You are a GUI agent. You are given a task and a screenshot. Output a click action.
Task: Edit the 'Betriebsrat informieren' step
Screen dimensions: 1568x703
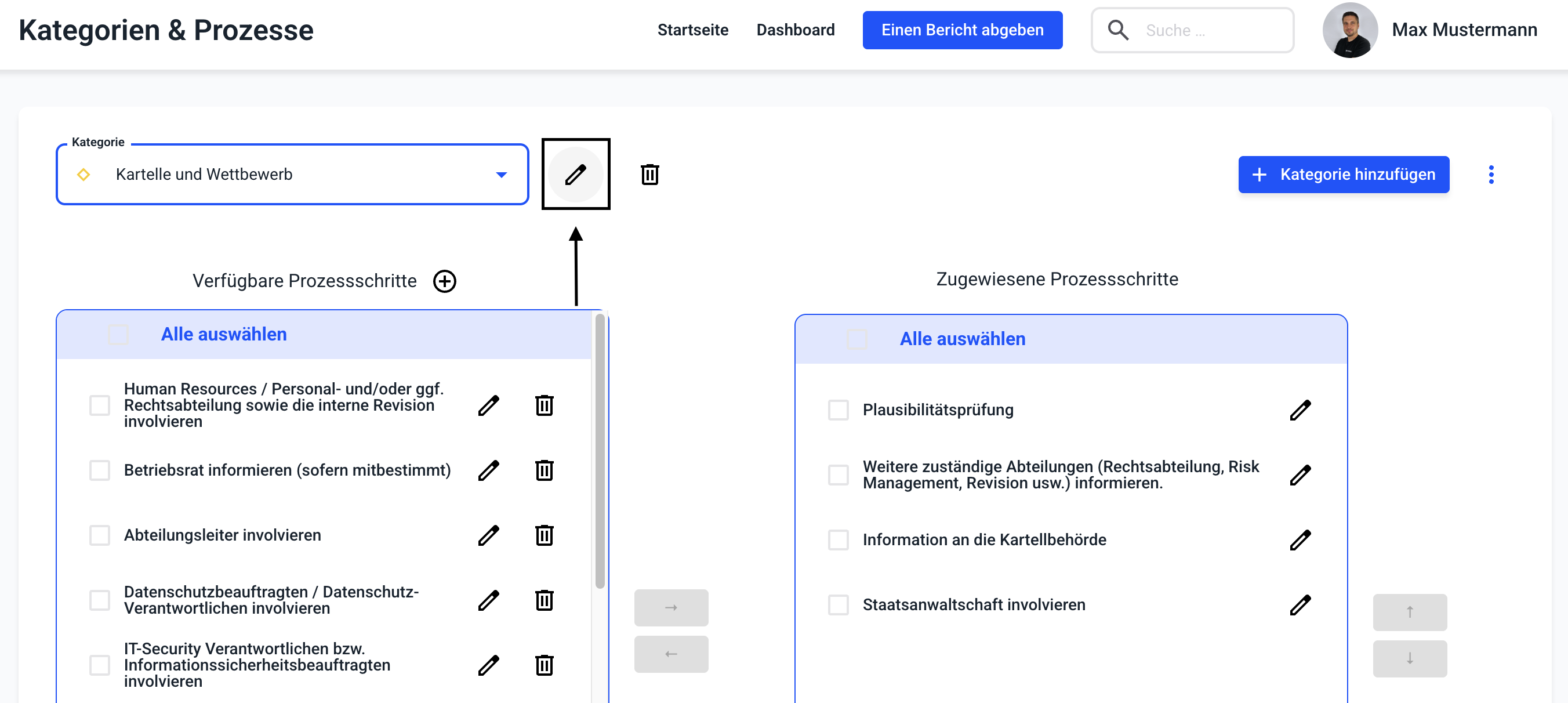pyautogui.click(x=488, y=470)
